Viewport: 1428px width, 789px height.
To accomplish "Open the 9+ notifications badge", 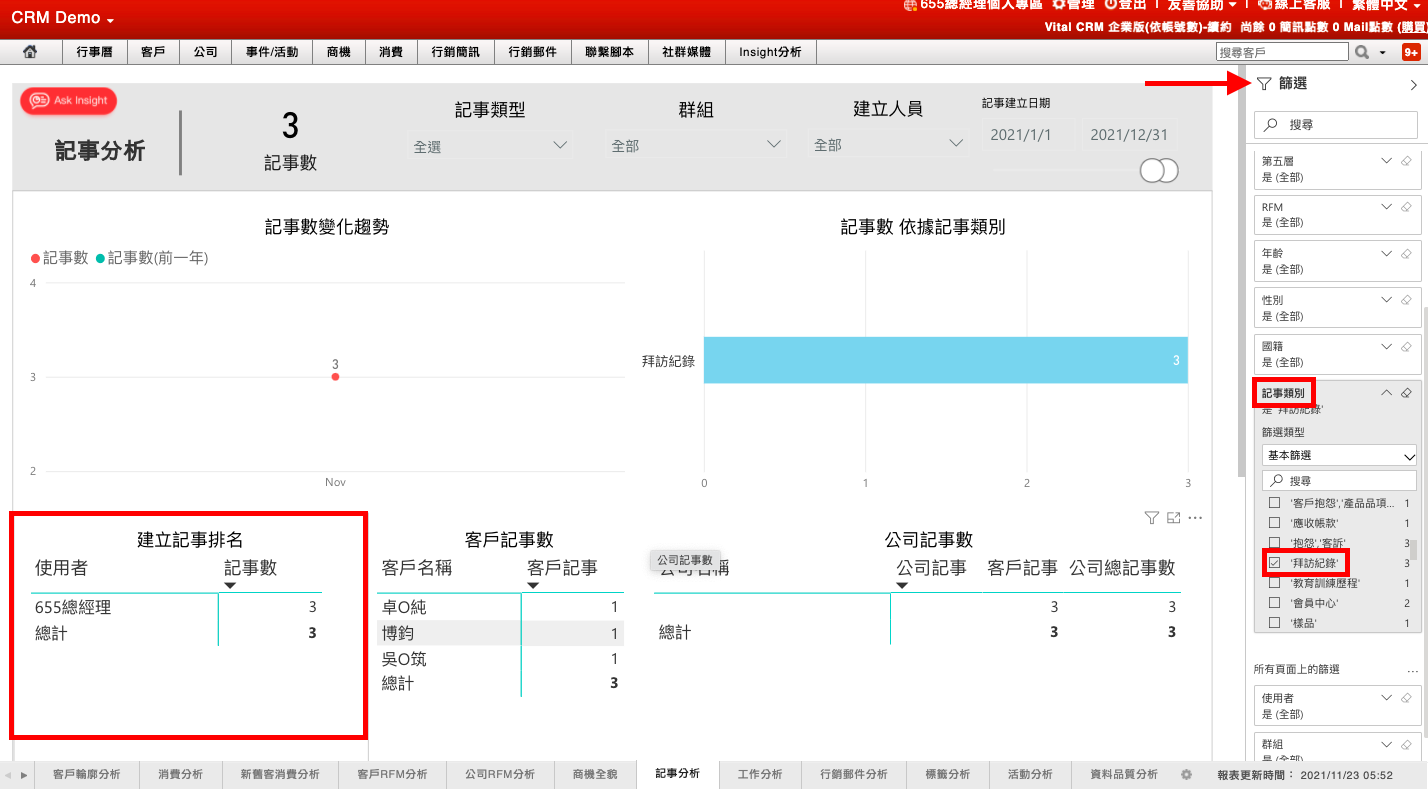I will 1411,52.
